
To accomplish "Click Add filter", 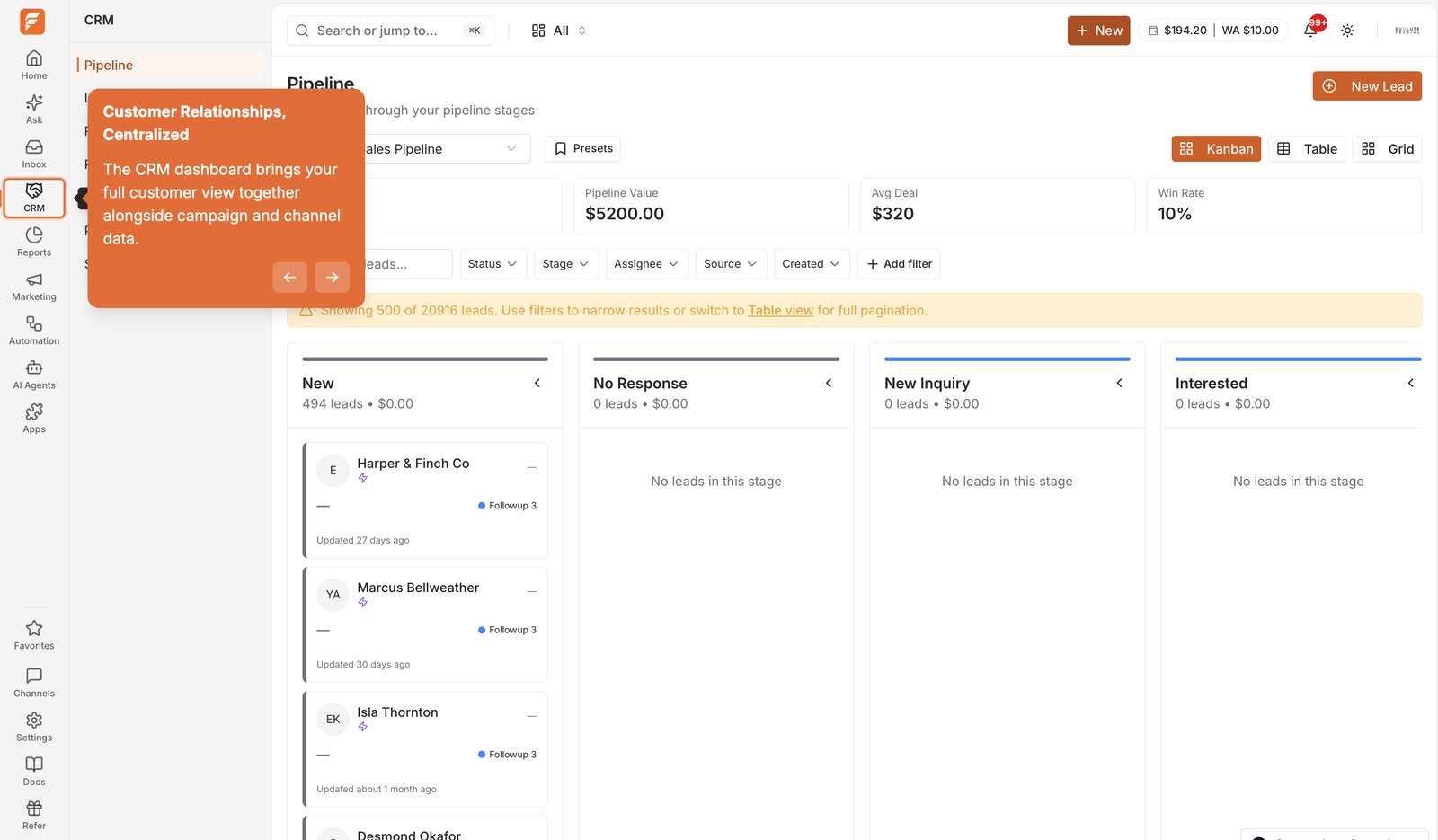I will click(x=899, y=264).
